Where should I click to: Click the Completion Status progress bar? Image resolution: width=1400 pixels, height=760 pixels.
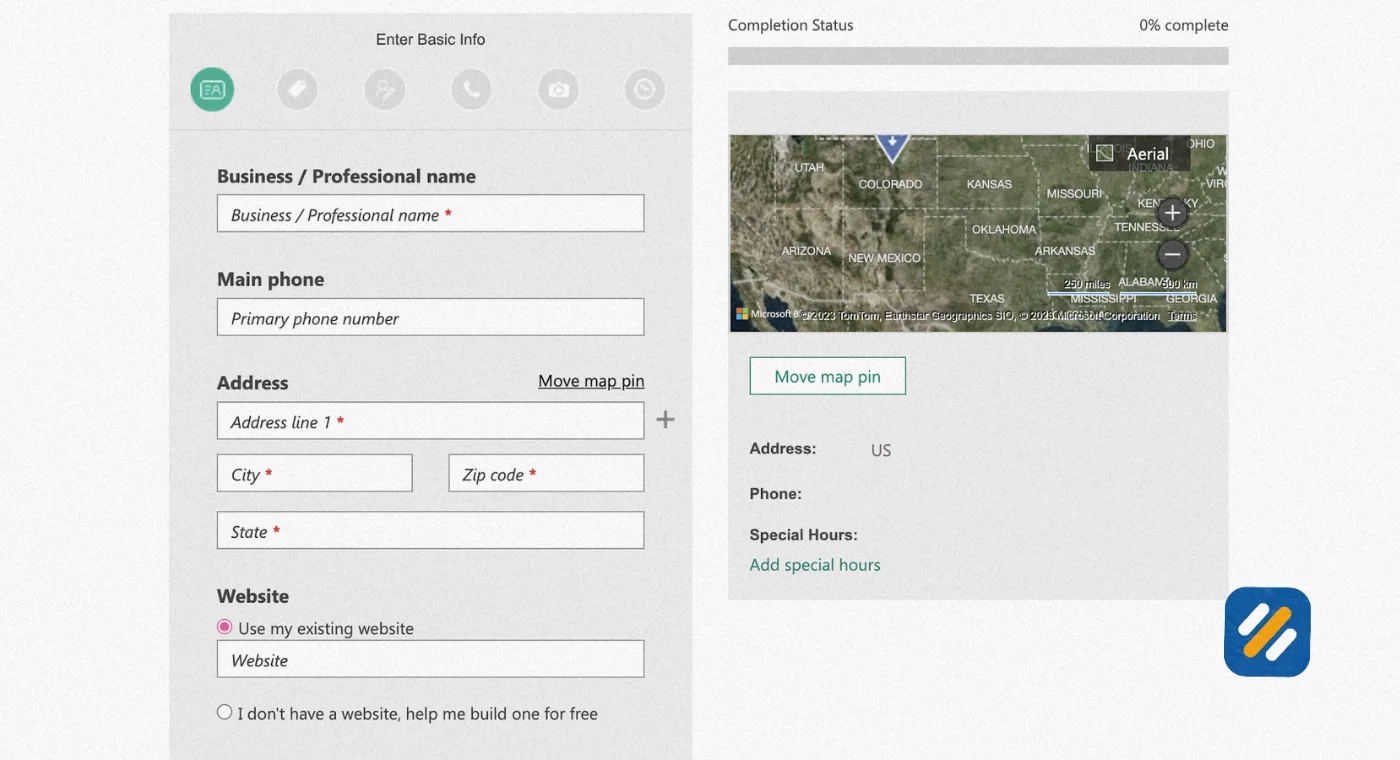pos(978,56)
